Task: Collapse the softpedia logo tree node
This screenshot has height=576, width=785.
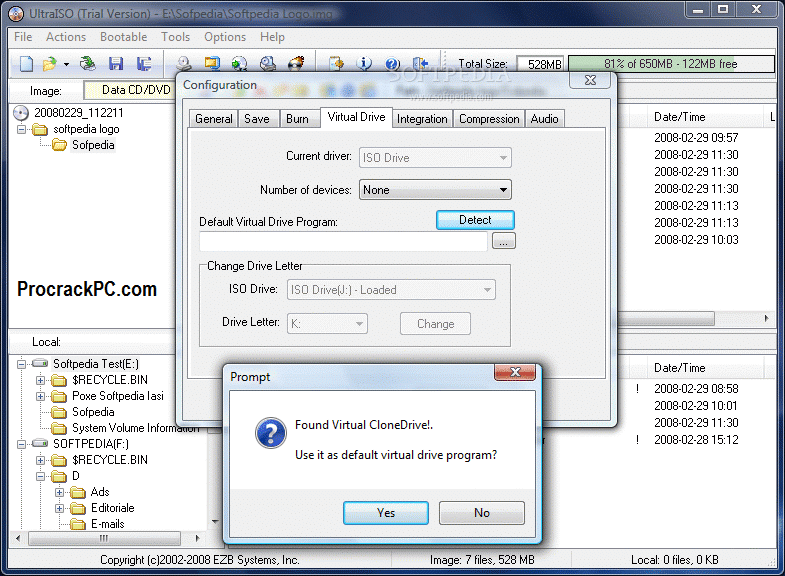Action: coord(22,129)
